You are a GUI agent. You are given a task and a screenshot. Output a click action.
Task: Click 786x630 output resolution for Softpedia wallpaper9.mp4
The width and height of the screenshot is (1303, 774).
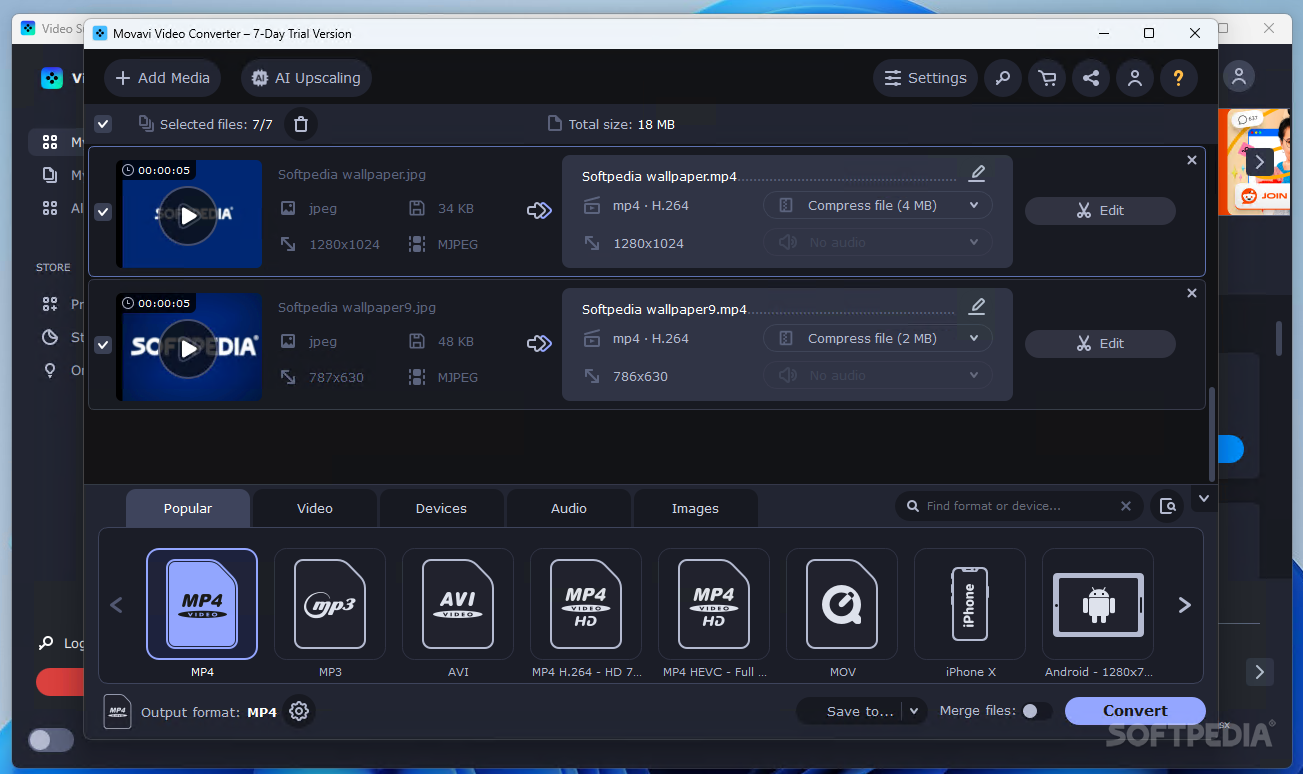point(640,376)
